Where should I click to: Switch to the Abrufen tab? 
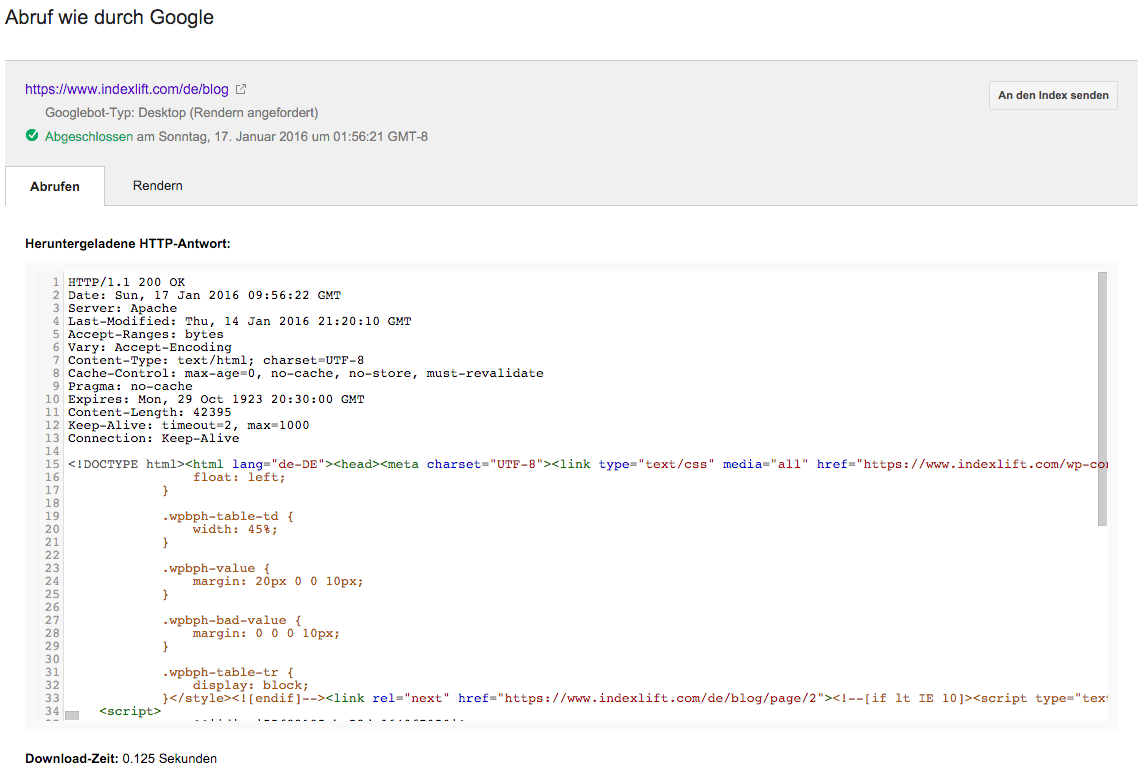click(55, 186)
